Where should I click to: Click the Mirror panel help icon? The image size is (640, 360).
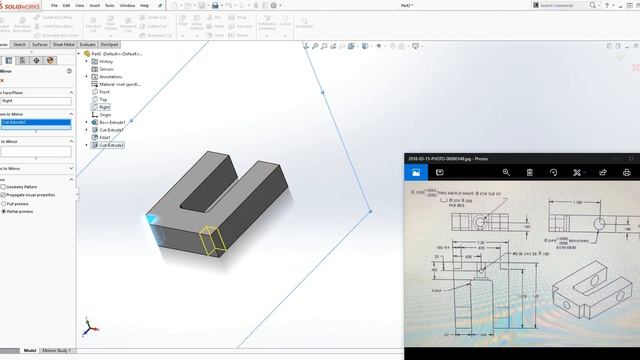(69, 71)
